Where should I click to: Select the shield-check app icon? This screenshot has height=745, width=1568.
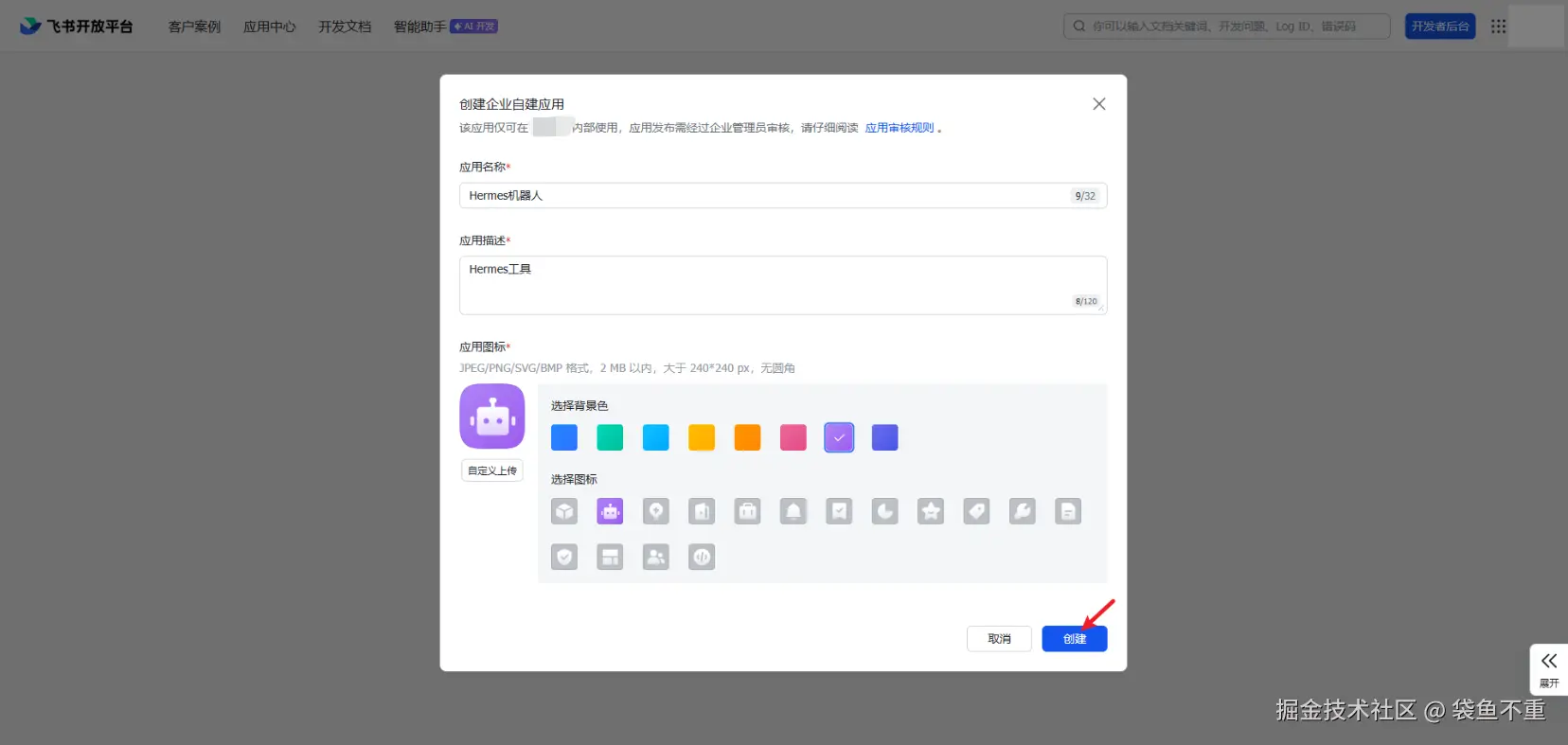click(564, 558)
